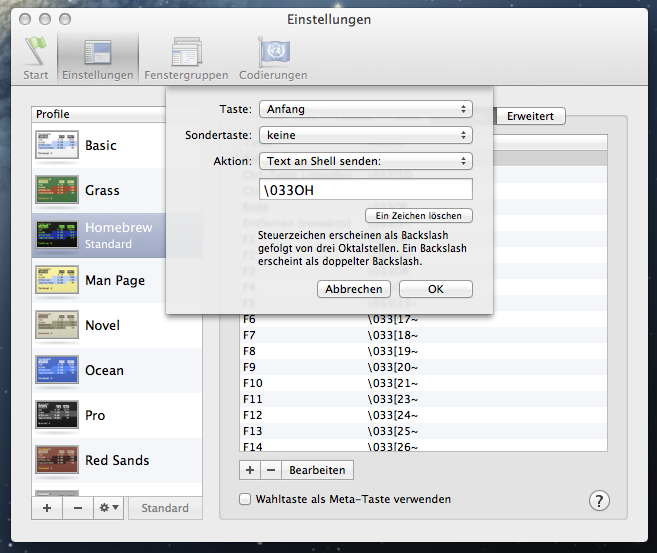The width and height of the screenshot is (657, 553).
Task: Select the F8 key row
Action: tap(424, 351)
